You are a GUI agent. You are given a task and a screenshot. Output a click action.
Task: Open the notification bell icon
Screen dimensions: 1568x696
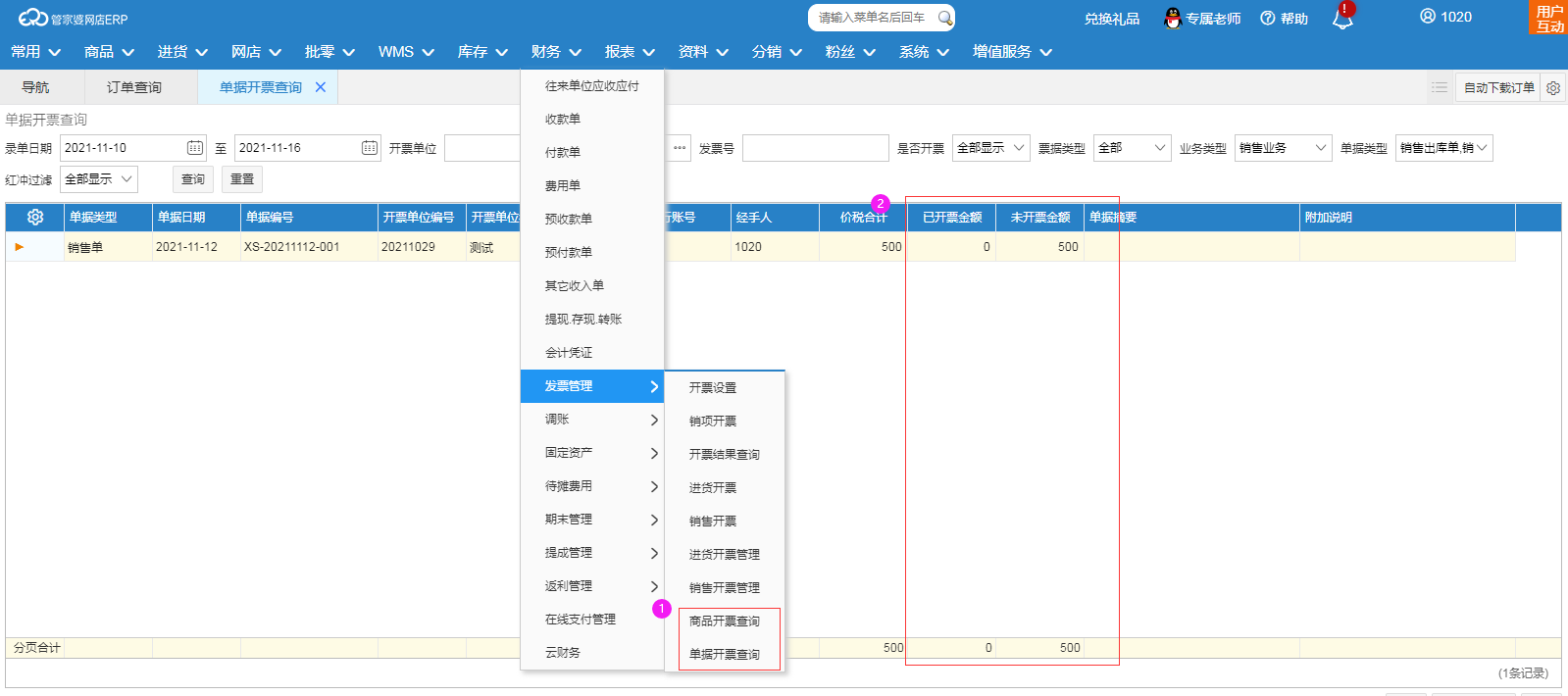click(x=1342, y=18)
